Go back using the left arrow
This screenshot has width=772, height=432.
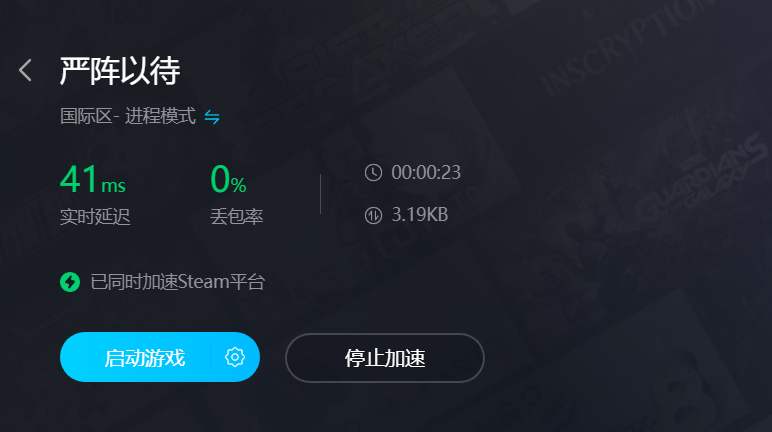tap(26, 70)
